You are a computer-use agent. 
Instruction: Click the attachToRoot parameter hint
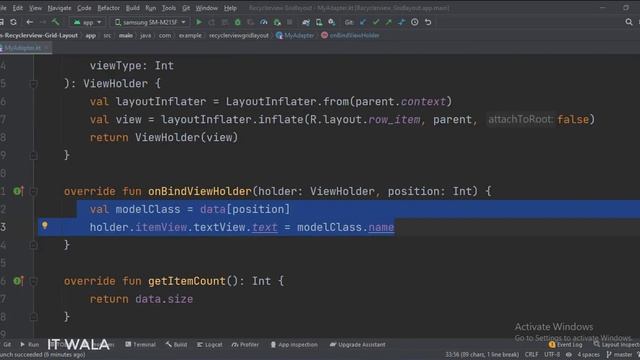click(x=520, y=120)
